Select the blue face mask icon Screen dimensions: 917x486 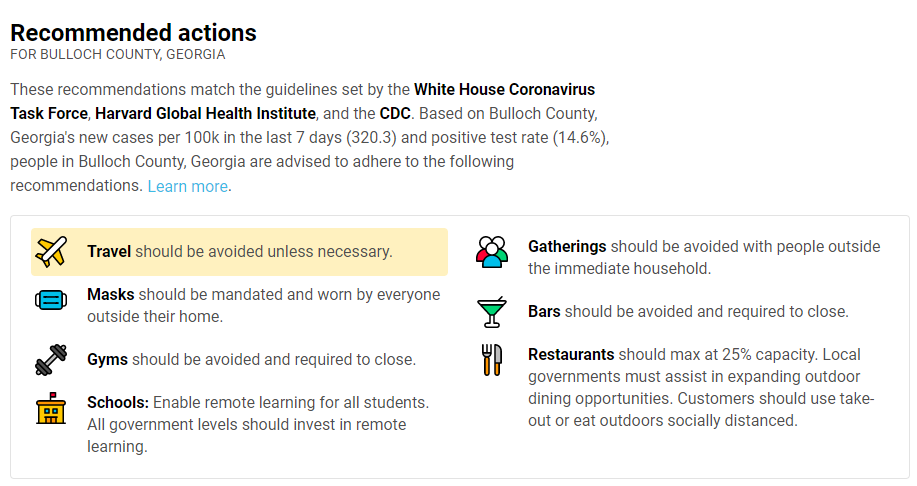(51, 300)
